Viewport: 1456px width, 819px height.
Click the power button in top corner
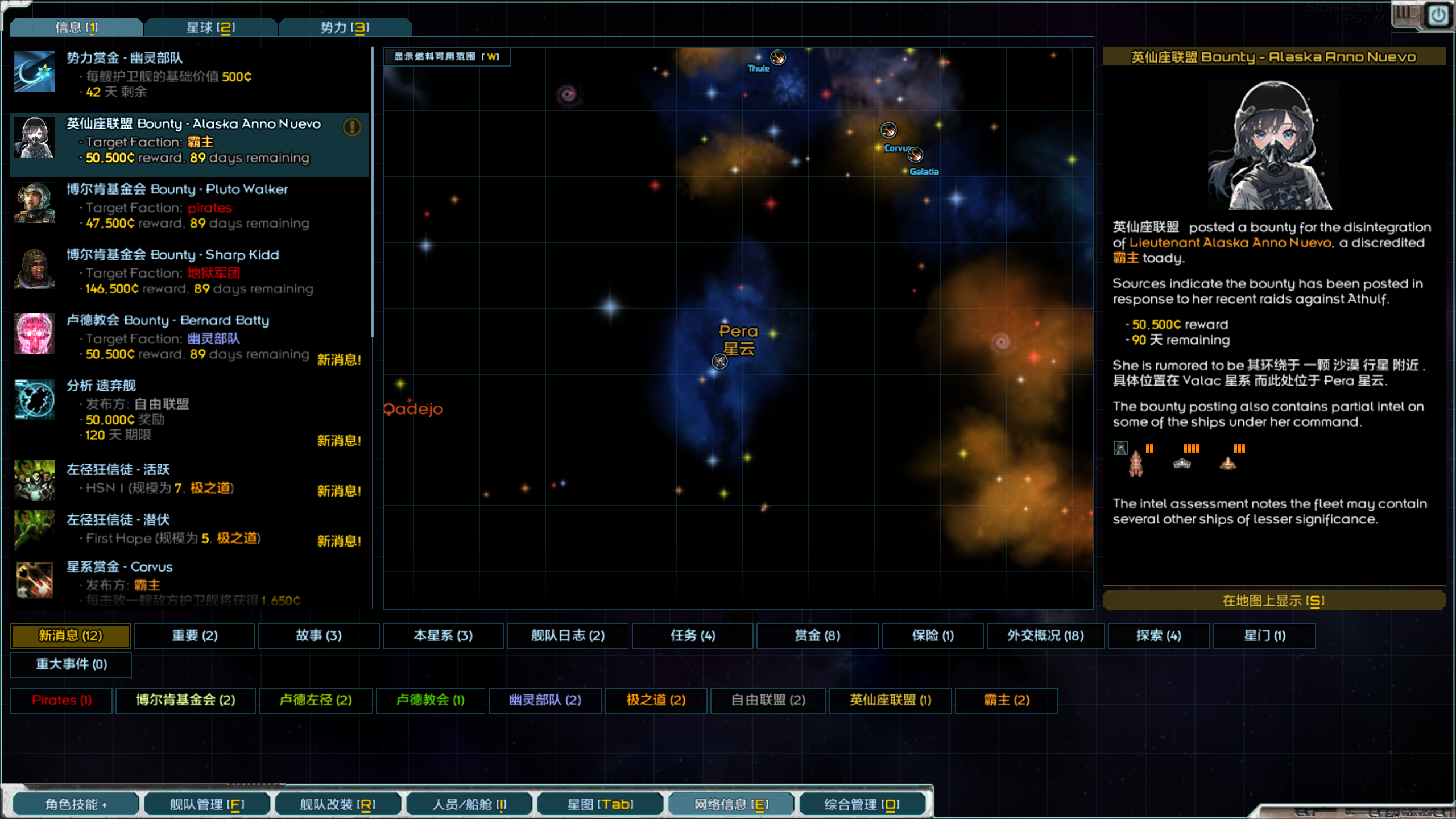tap(1438, 15)
